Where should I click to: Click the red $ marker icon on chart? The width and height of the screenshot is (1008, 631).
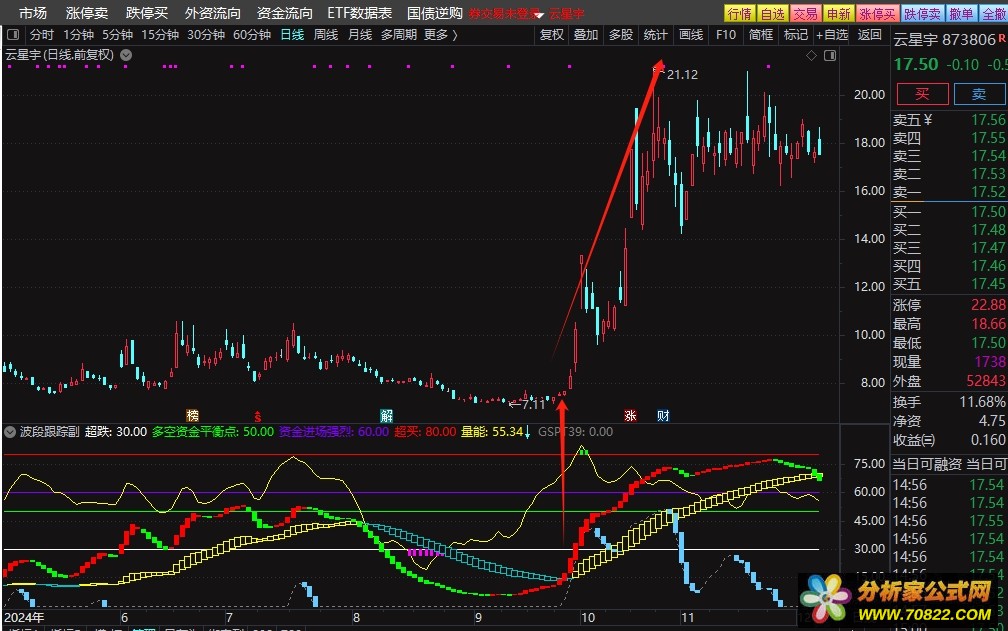click(258, 416)
